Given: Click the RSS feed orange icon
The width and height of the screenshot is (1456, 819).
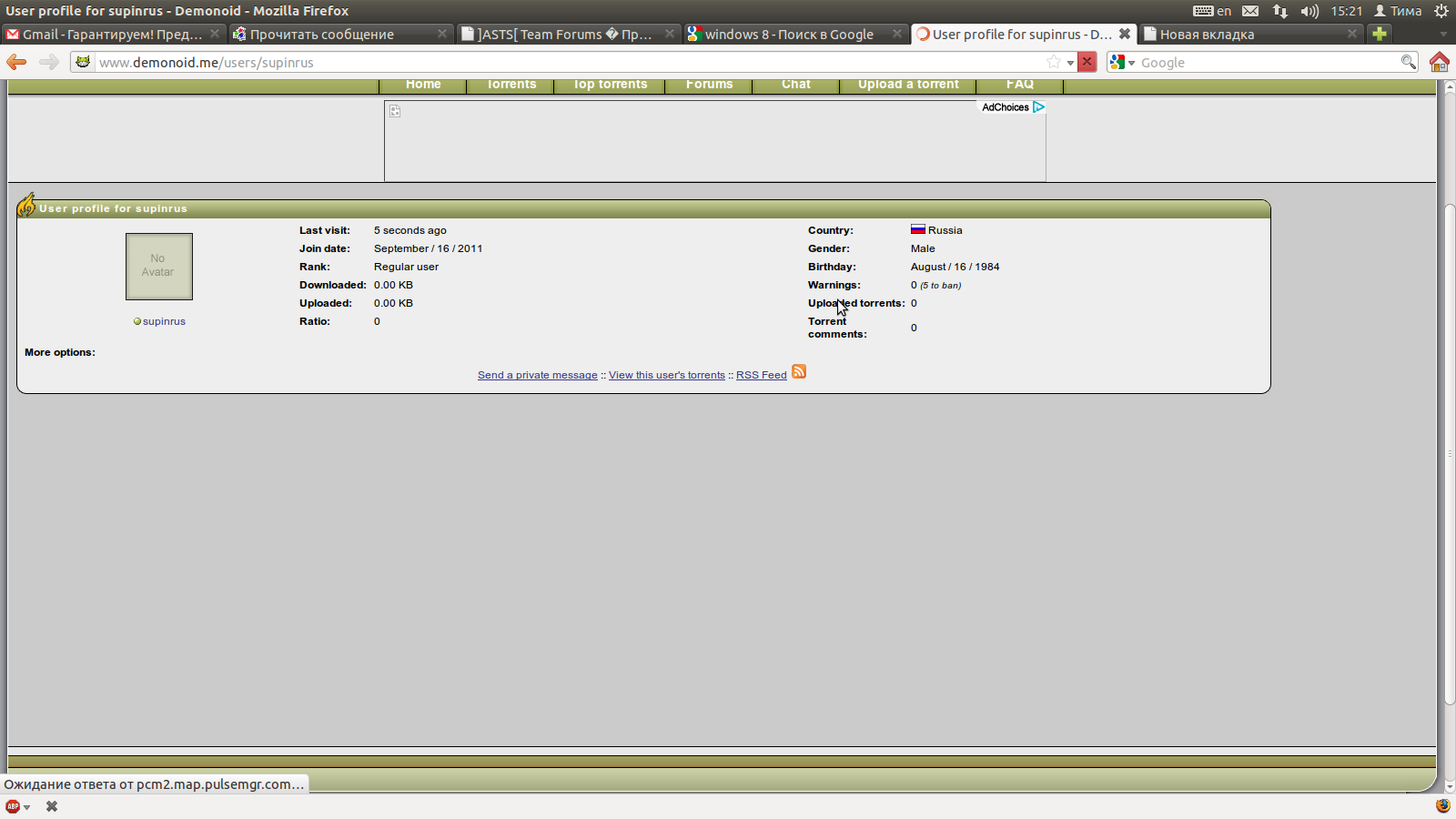Looking at the screenshot, I should point(799,371).
